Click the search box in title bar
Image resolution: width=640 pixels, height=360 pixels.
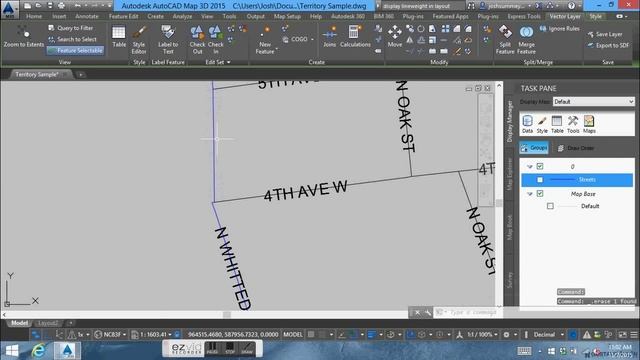422,6
